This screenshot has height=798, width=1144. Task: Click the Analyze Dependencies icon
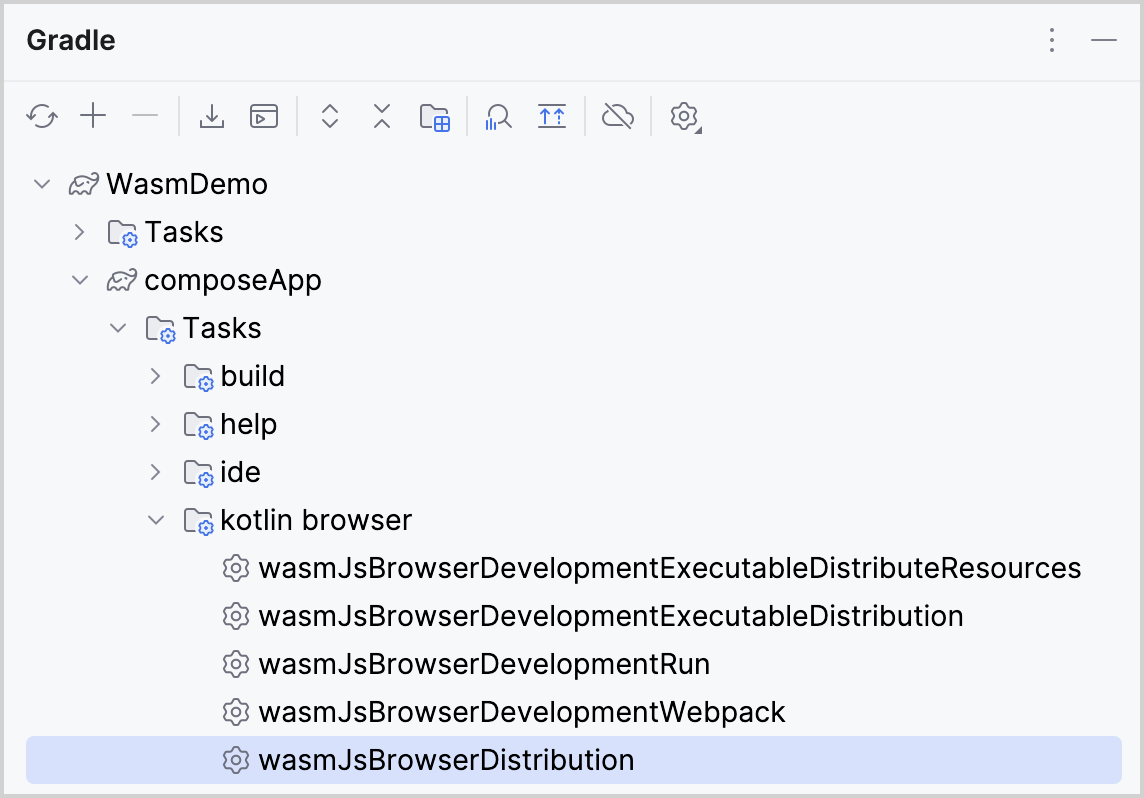click(x=498, y=117)
